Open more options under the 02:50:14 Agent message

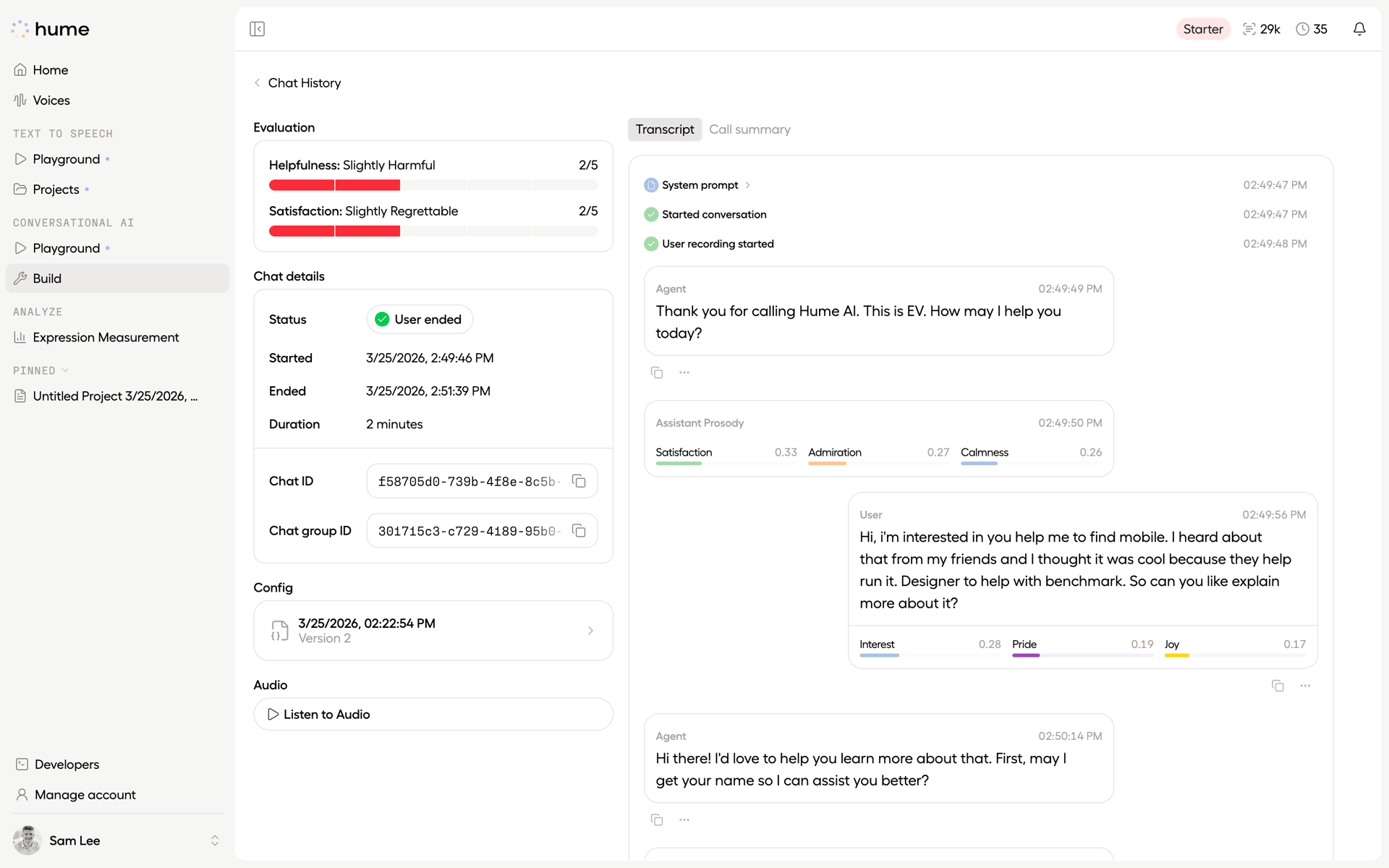click(684, 820)
